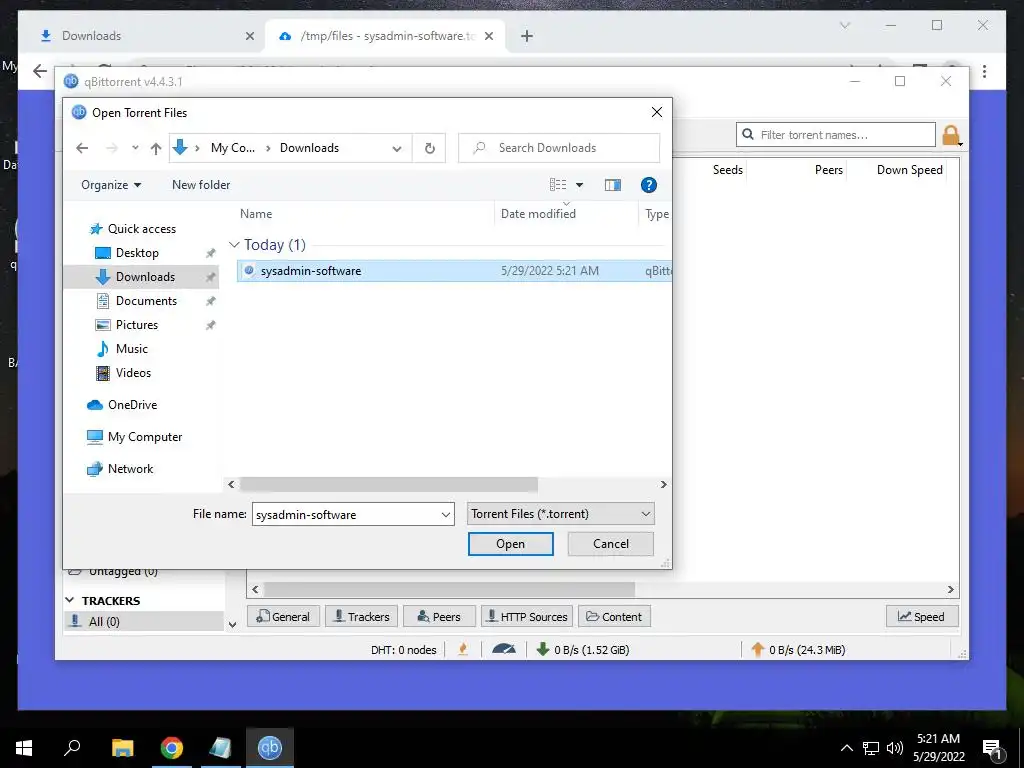Click the Search Downloads field
This screenshot has height=768, width=1024.
point(560,148)
